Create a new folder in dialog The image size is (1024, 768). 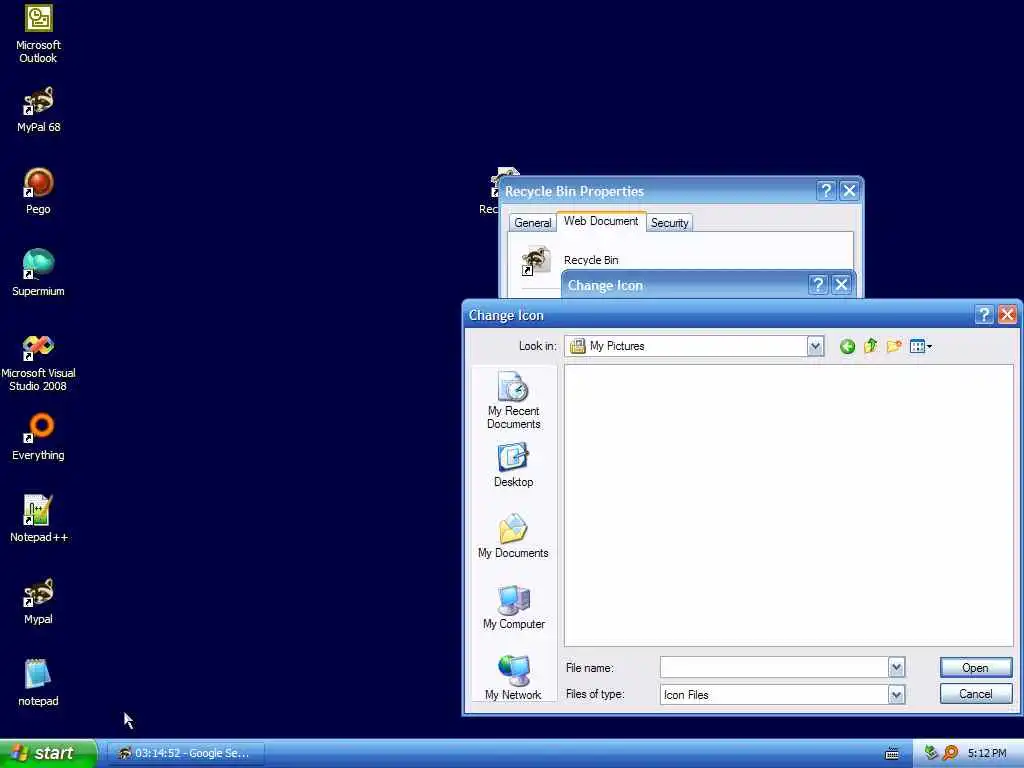[x=894, y=346]
